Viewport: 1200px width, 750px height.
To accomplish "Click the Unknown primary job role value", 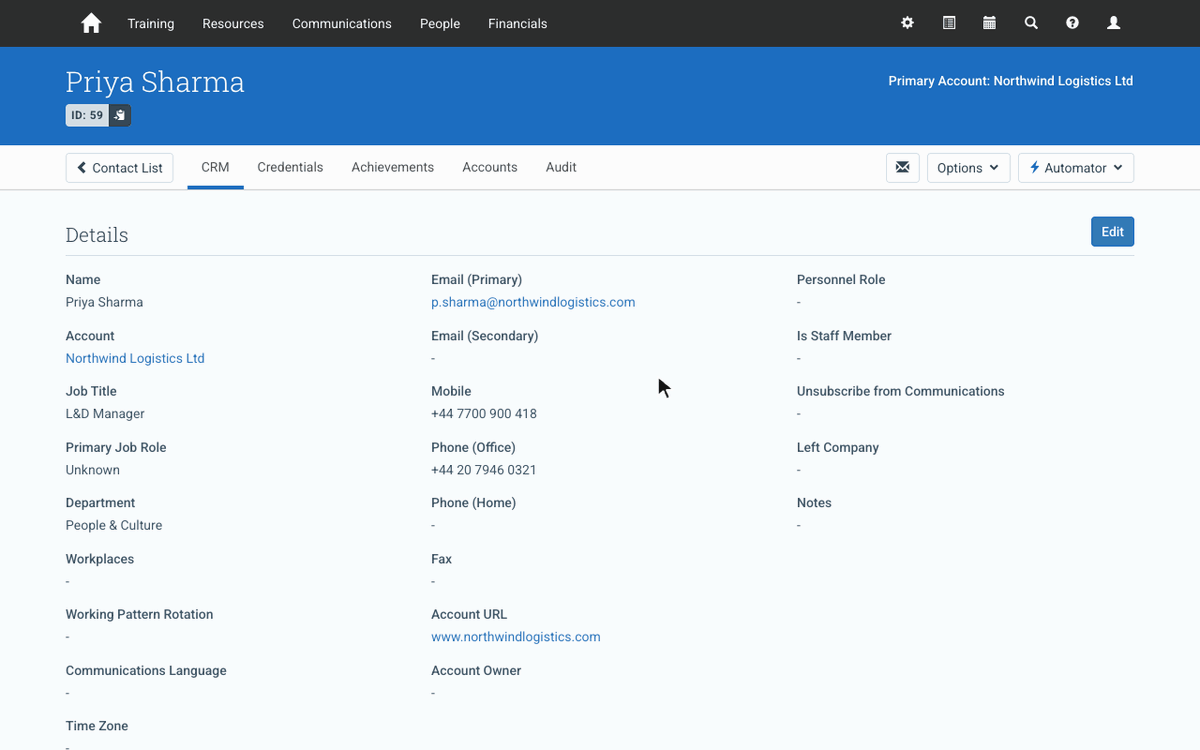I will click(x=93, y=470).
